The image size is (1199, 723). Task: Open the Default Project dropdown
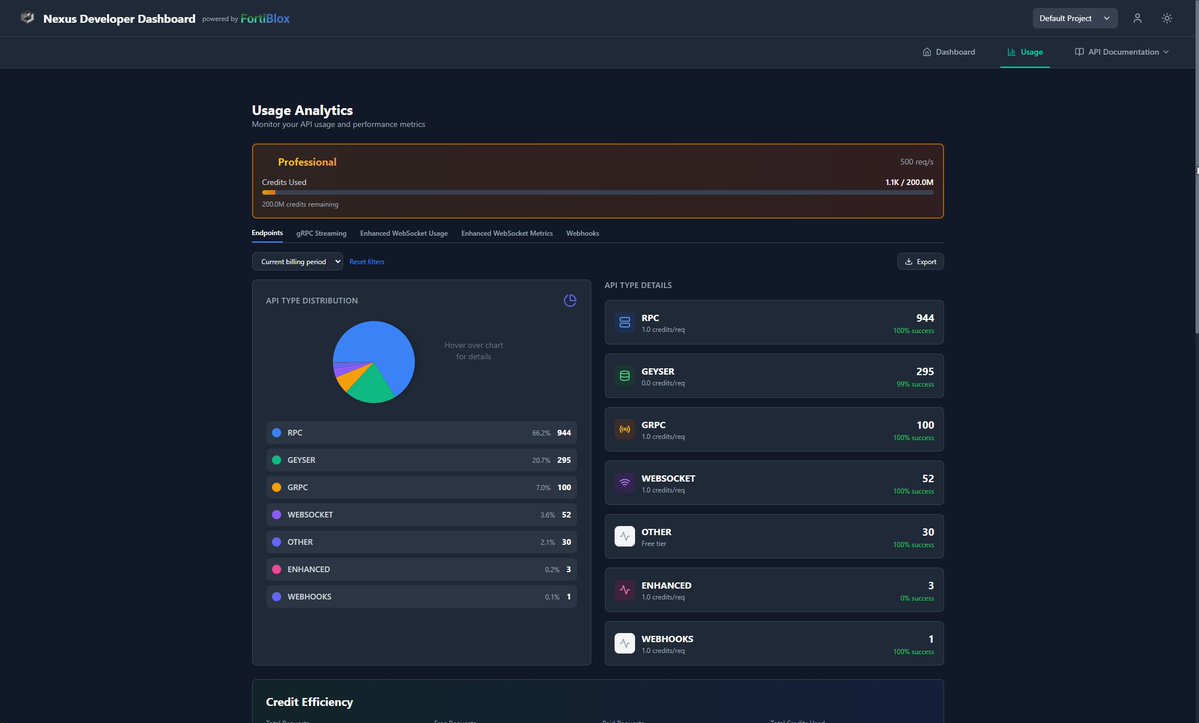(x=1069, y=16)
